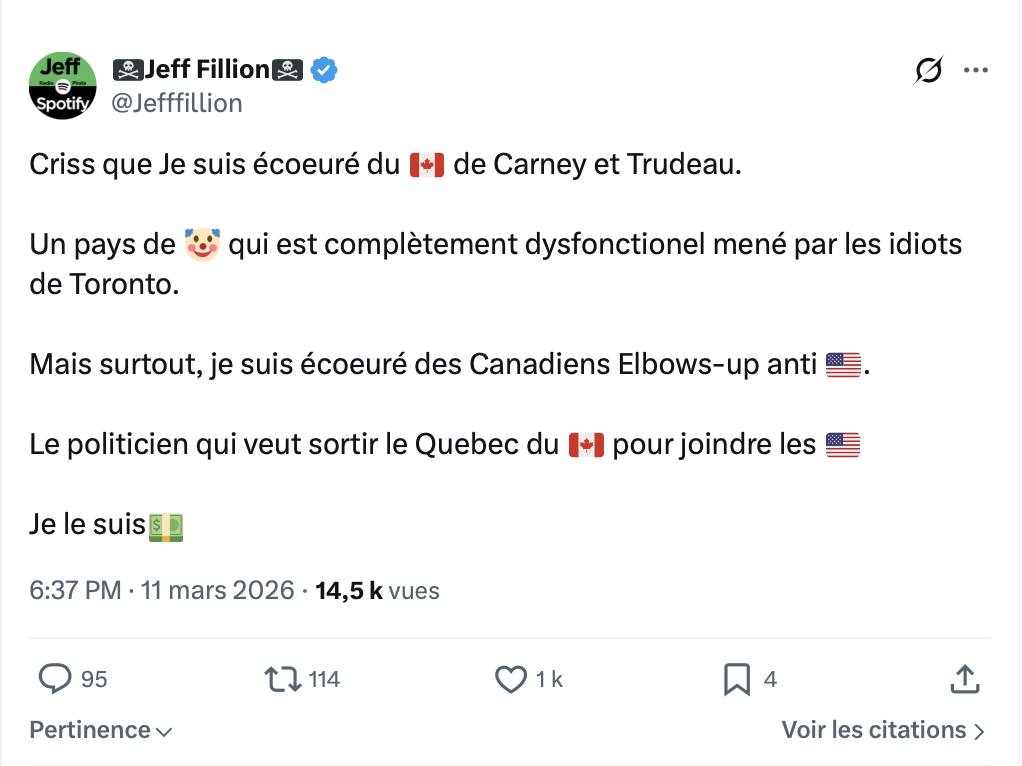Click the clown emoji in the tweet text
1022x766 pixels.
tap(202, 244)
